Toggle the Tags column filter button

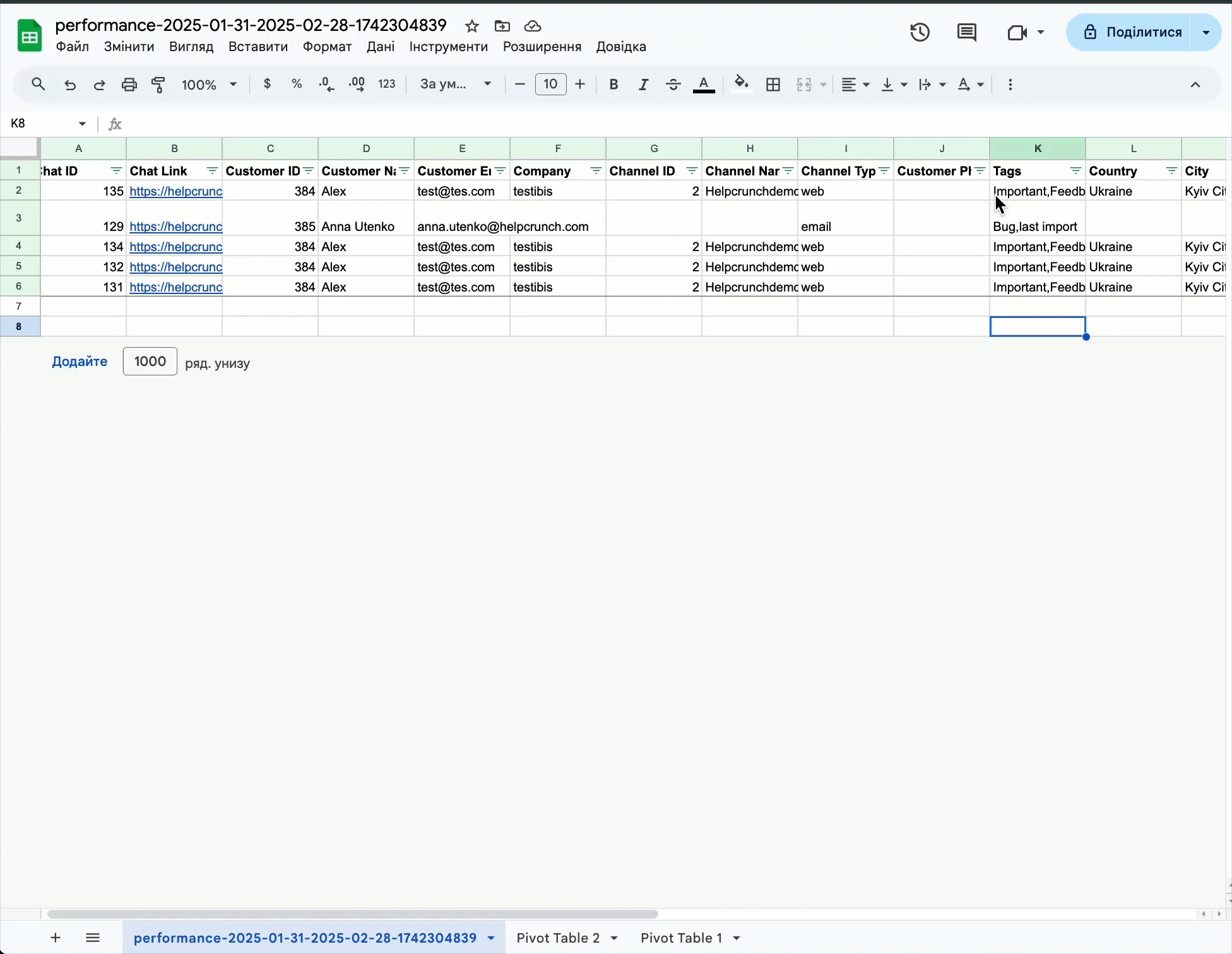[1075, 171]
